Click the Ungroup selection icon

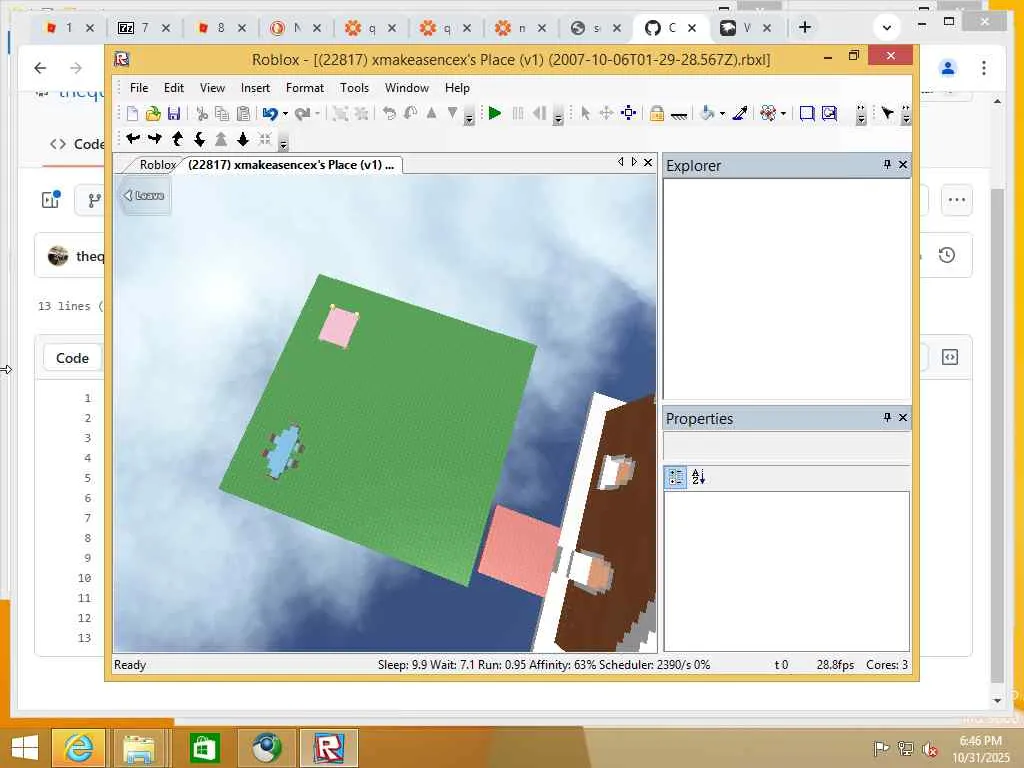tap(361, 114)
